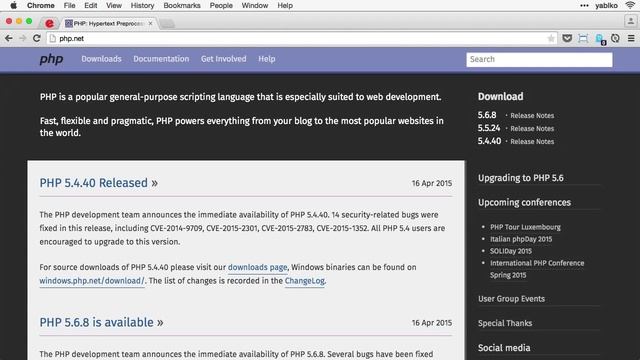Open a new blank tab
640x360 pixels.
coord(167,24)
